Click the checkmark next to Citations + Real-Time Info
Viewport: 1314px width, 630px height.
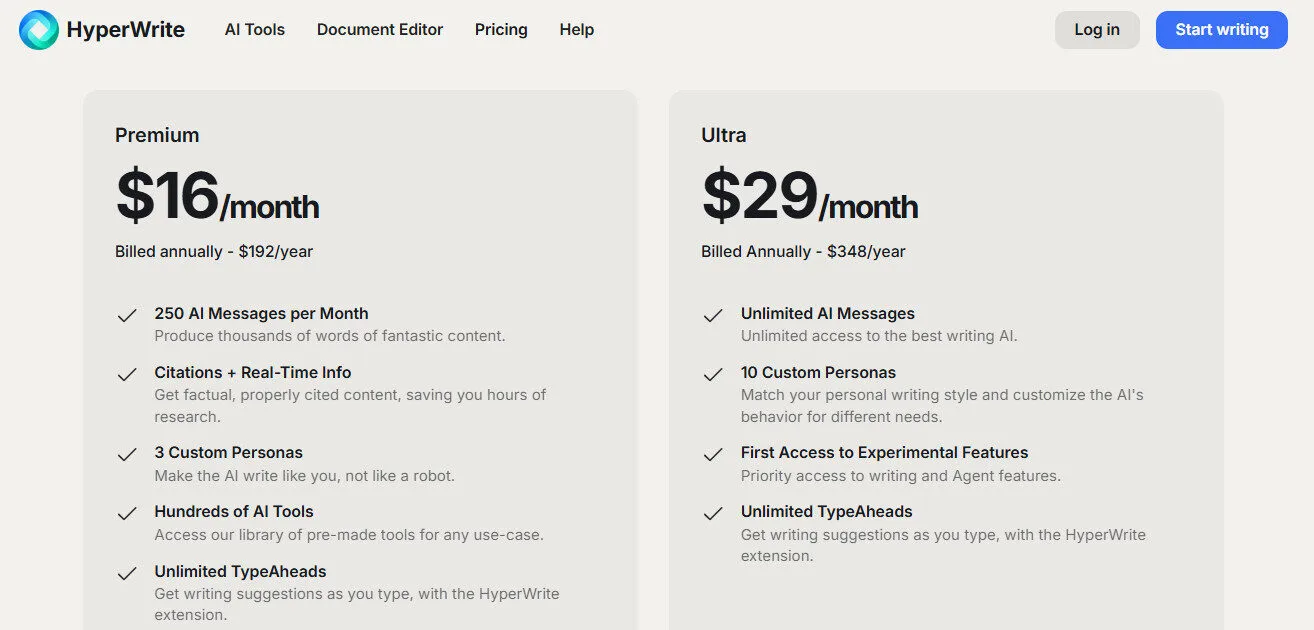(127, 374)
